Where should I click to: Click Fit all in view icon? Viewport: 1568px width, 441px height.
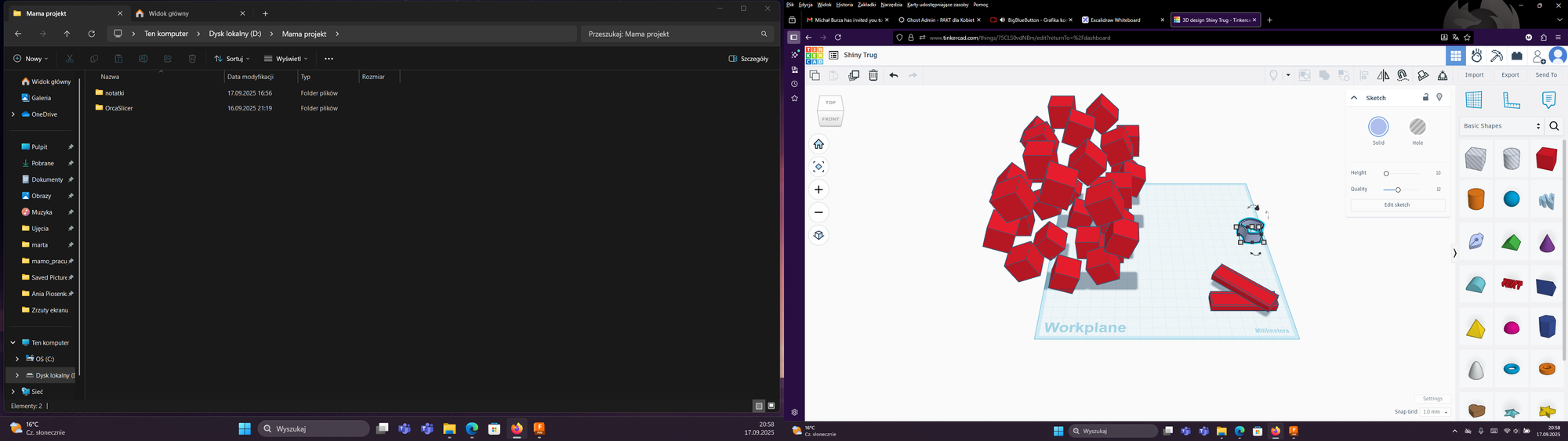point(818,167)
